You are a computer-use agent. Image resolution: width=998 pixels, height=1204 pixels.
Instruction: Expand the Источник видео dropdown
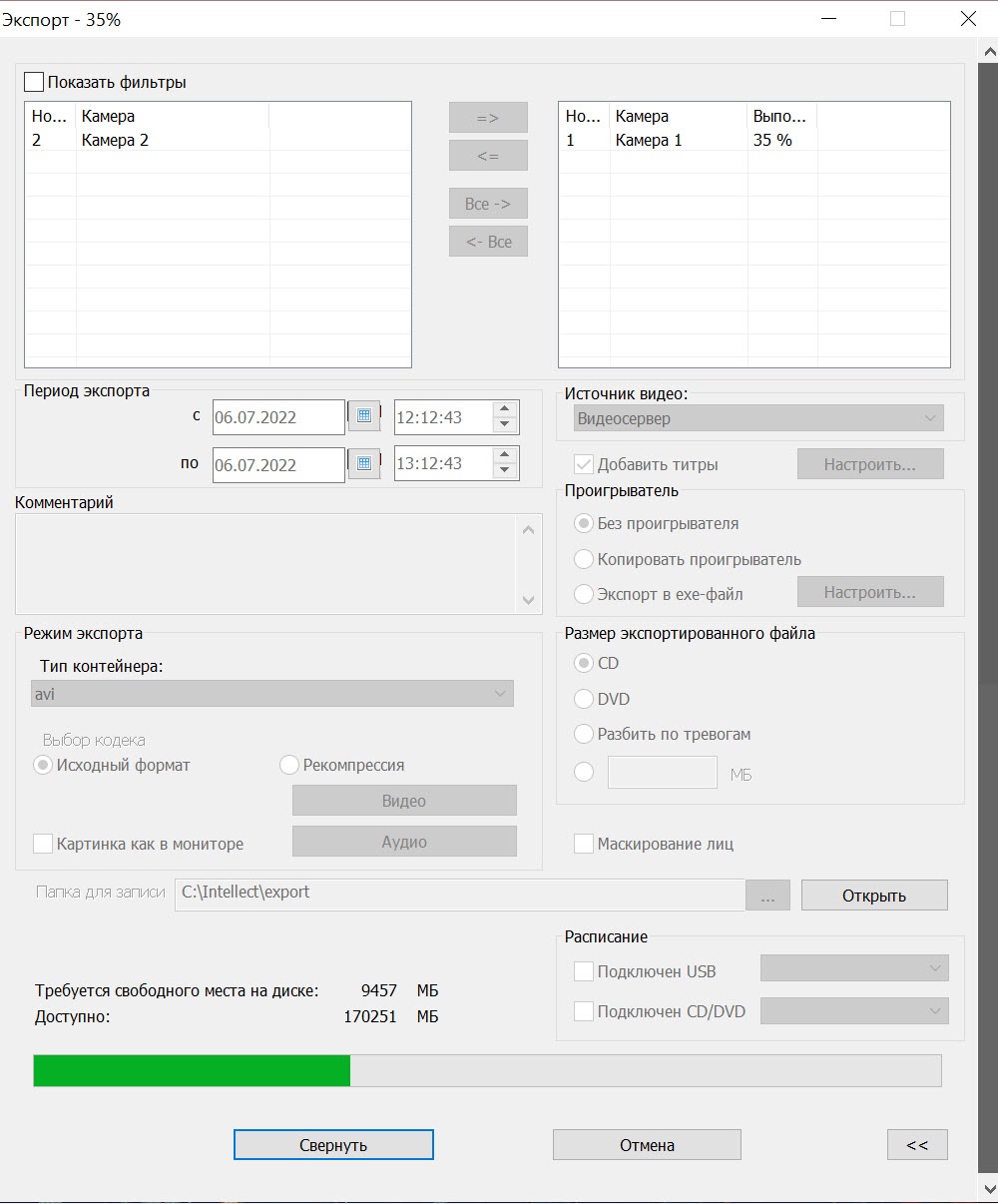[x=759, y=418]
